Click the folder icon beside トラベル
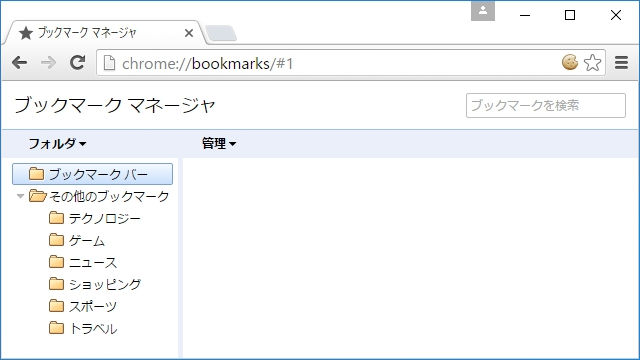This screenshot has height=360, width=640. point(56,328)
